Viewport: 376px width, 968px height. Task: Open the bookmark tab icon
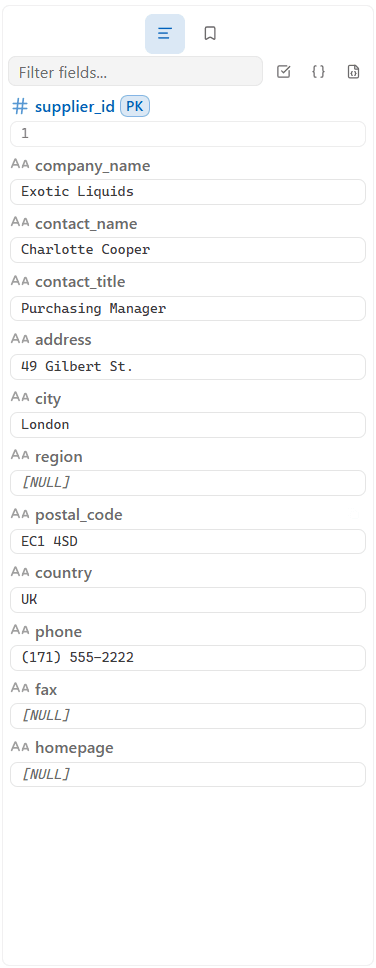click(x=210, y=33)
